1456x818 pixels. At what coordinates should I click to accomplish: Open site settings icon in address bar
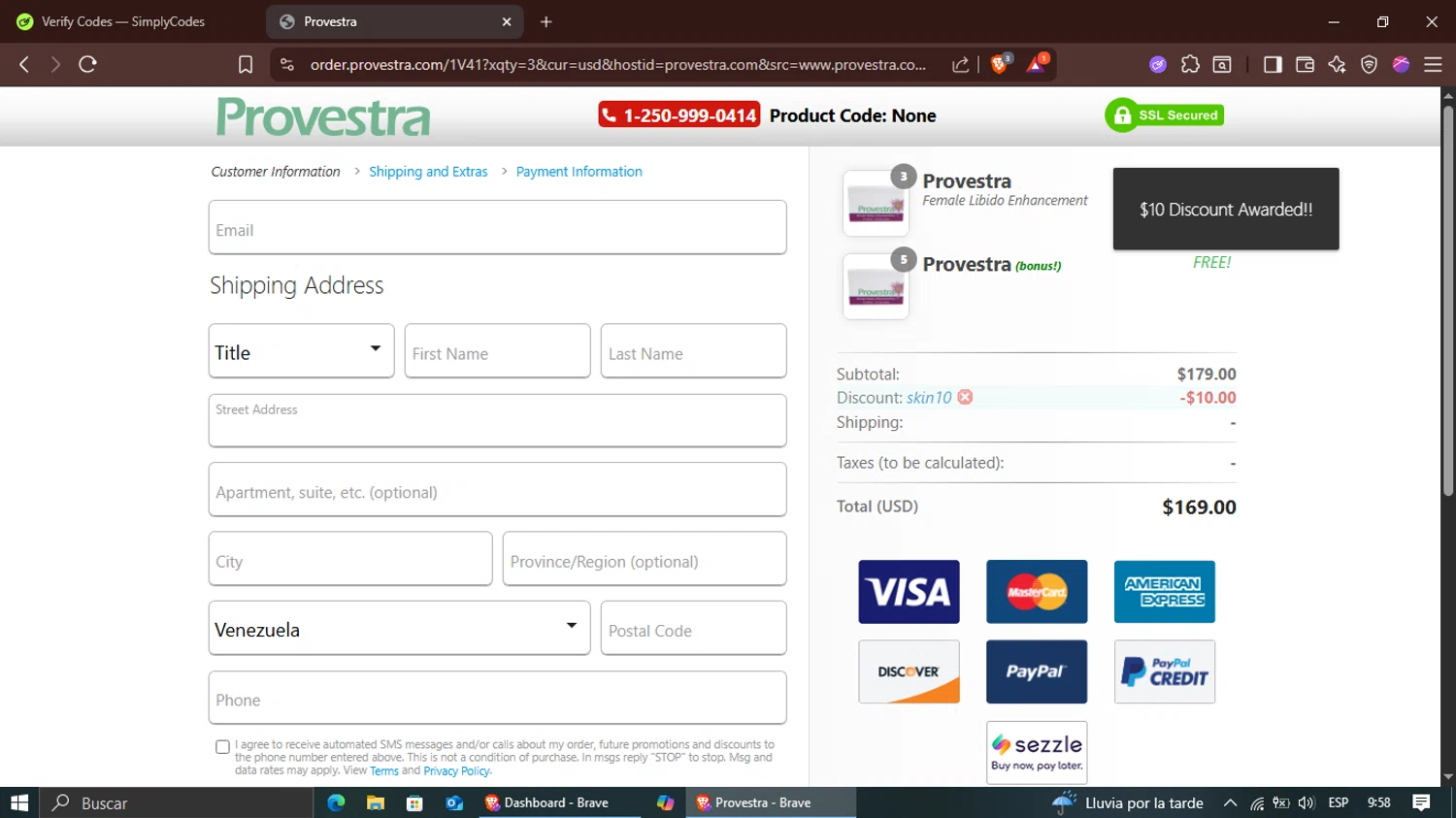pos(286,64)
